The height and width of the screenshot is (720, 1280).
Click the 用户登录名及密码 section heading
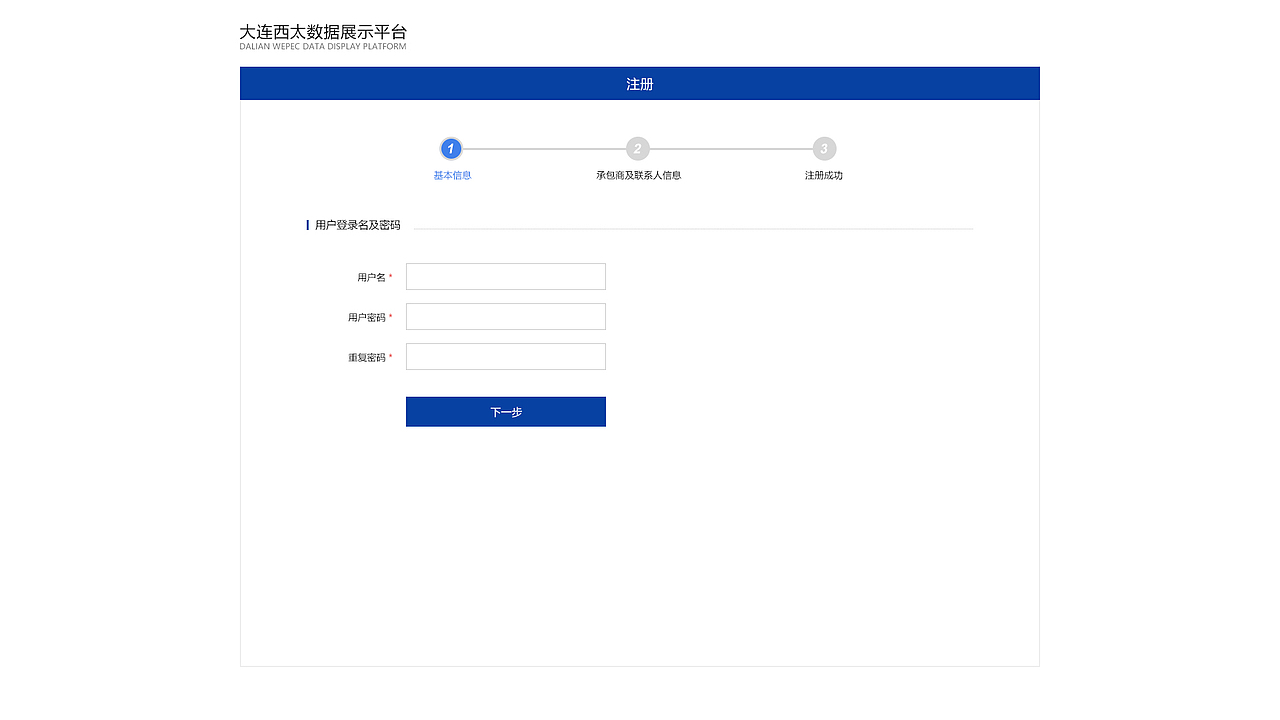[x=357, y=225]
